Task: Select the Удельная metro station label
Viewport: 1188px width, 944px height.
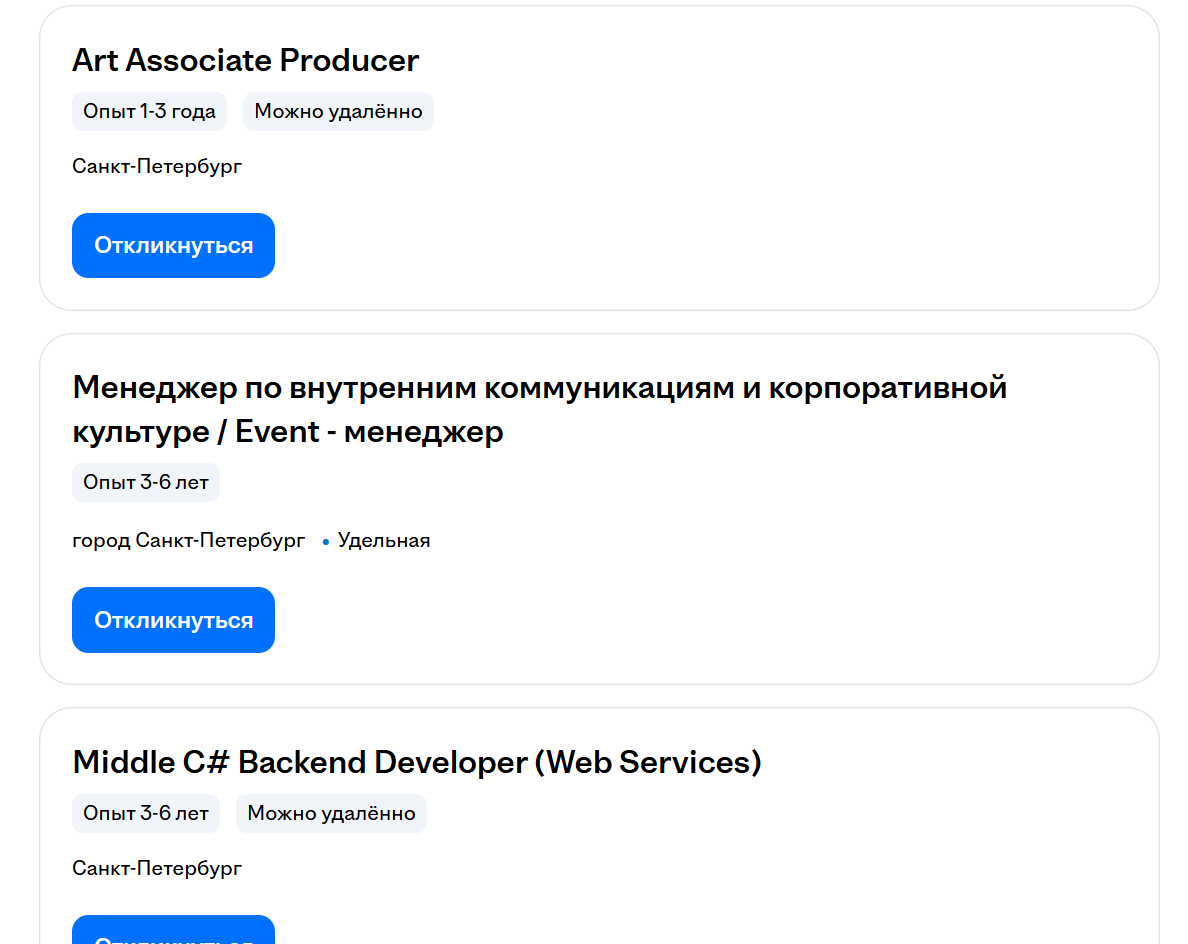Action: pyautogui.click(x=384, y=541)
